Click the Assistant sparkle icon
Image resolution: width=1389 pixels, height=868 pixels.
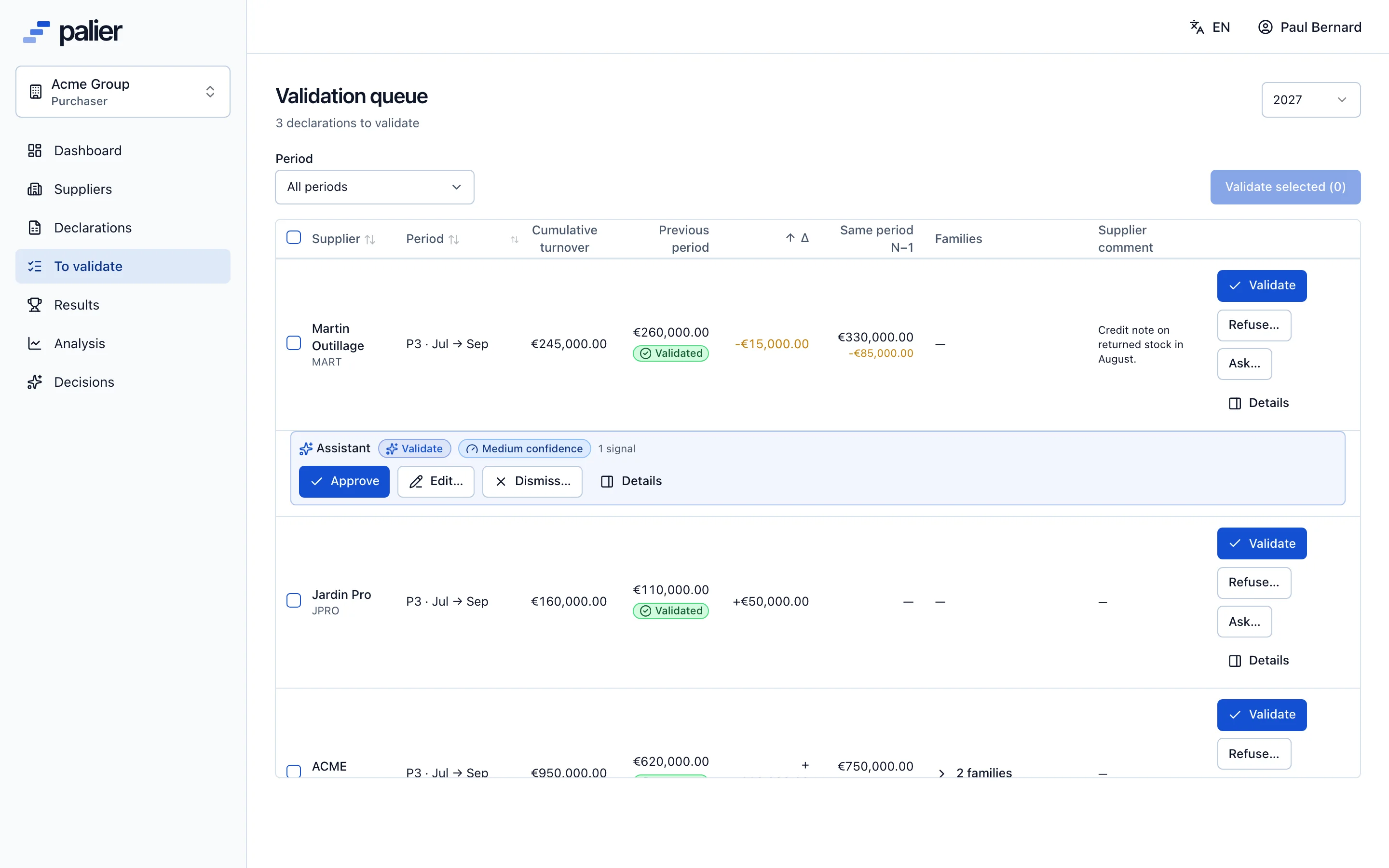(306, 448)
